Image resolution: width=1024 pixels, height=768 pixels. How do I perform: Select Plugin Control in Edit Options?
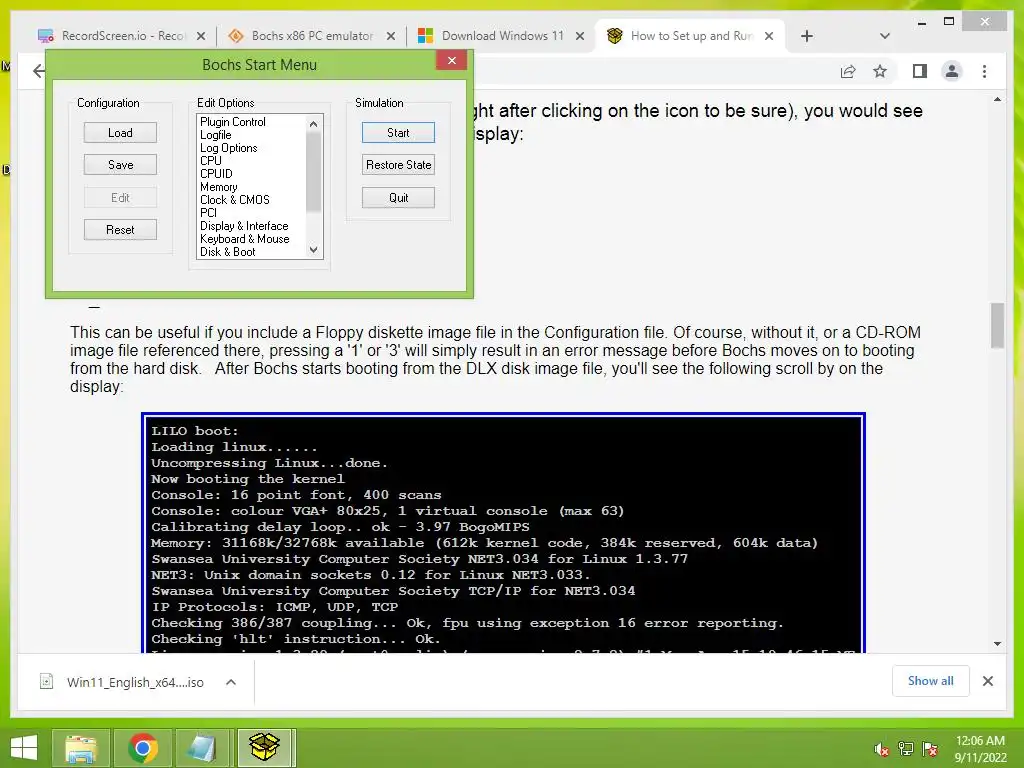coord(232,121)
